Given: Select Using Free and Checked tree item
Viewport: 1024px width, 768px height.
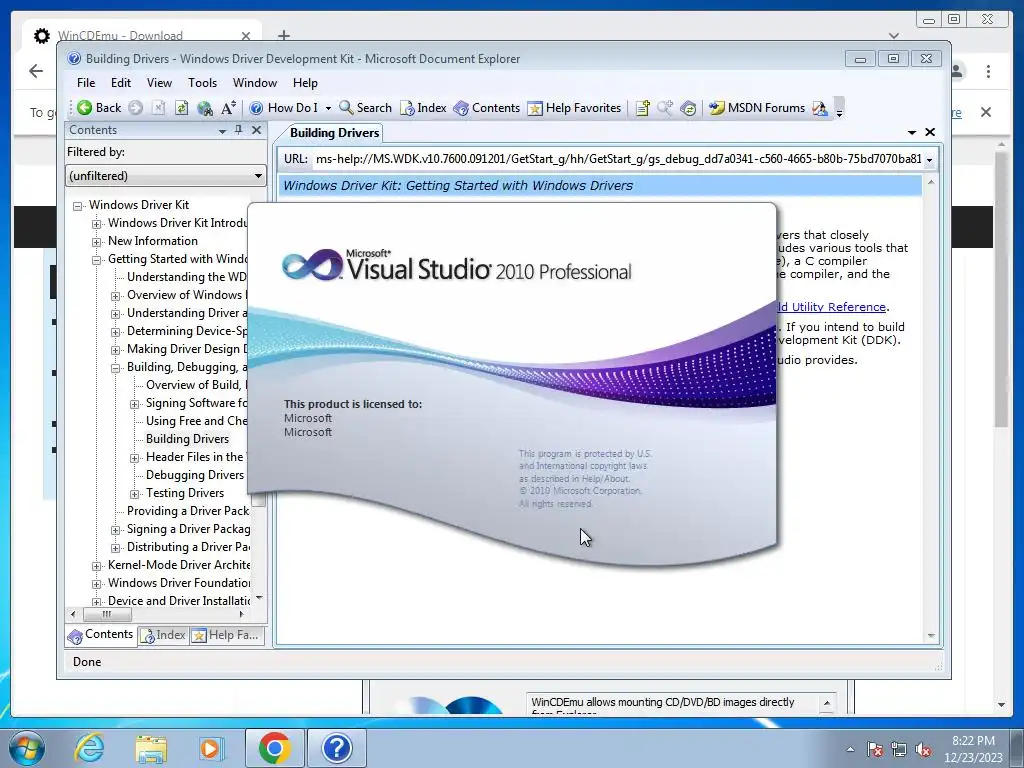Looking at the screenshot, I should click(196, 421).
